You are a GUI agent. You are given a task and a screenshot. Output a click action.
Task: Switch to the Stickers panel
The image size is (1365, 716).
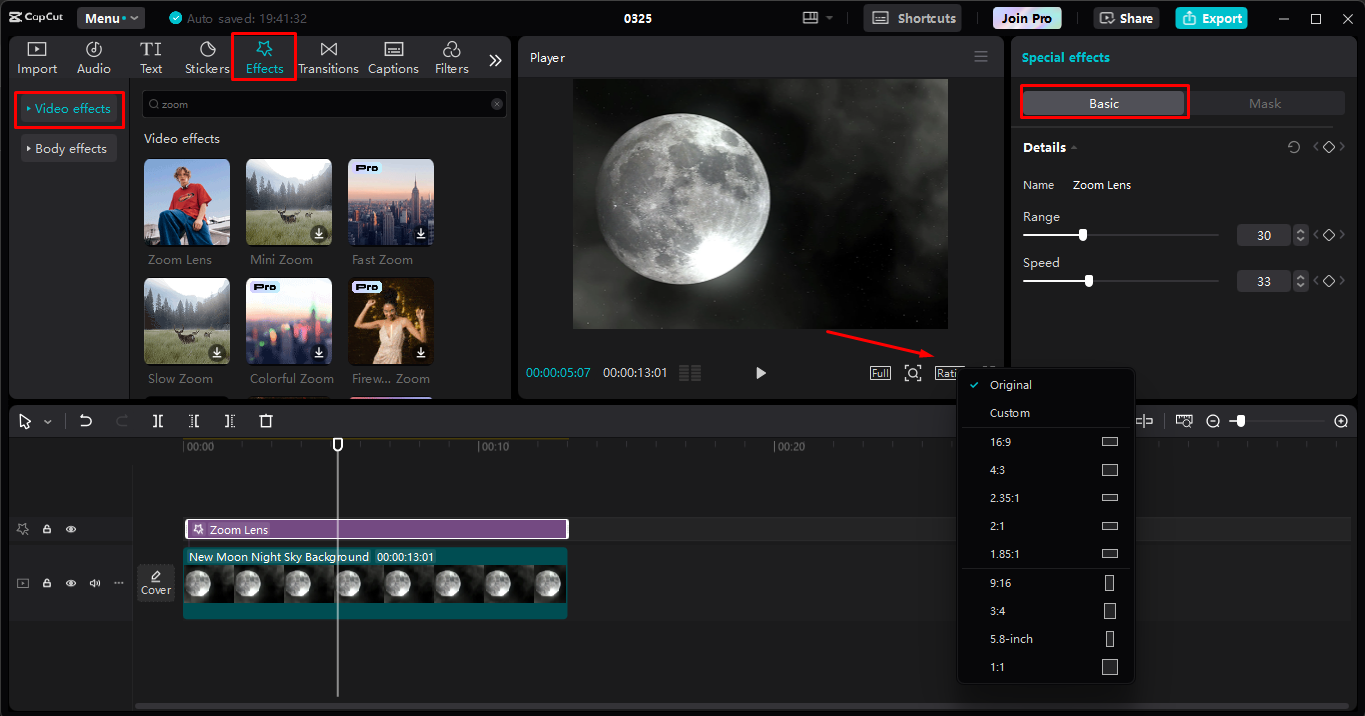(x=207, y=56)
